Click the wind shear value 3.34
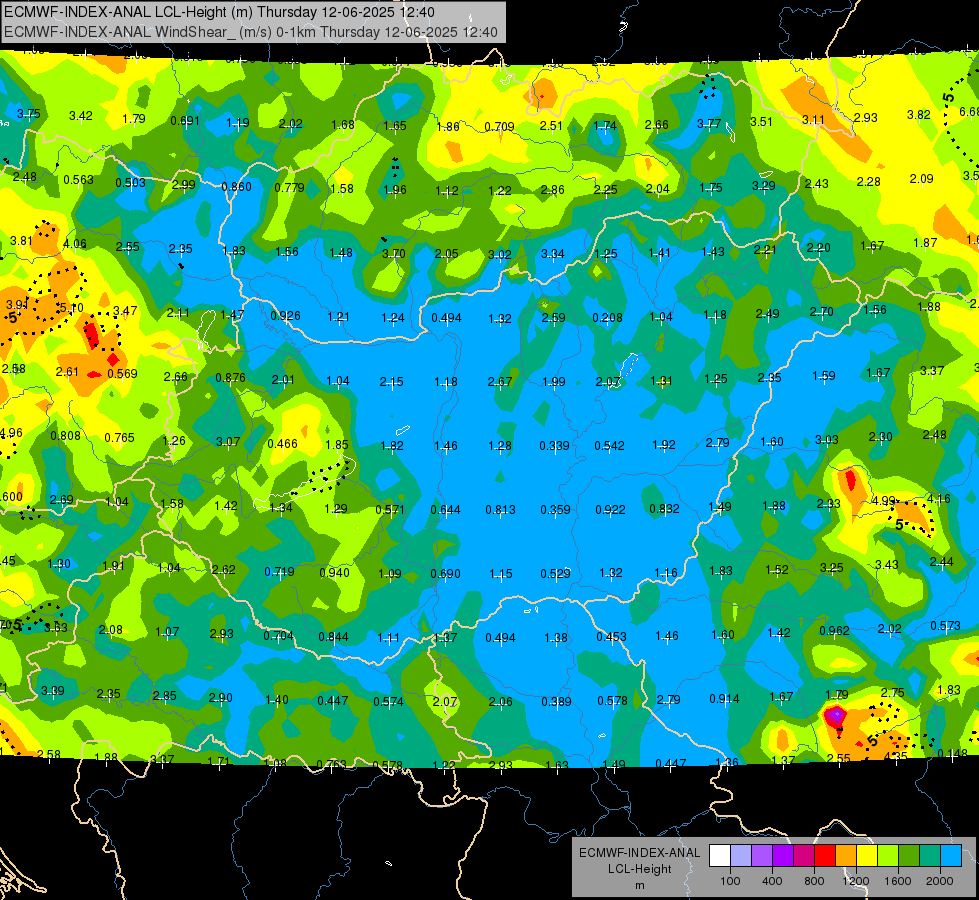The height and width of the screenshot is (900, 979). (553, 254)
